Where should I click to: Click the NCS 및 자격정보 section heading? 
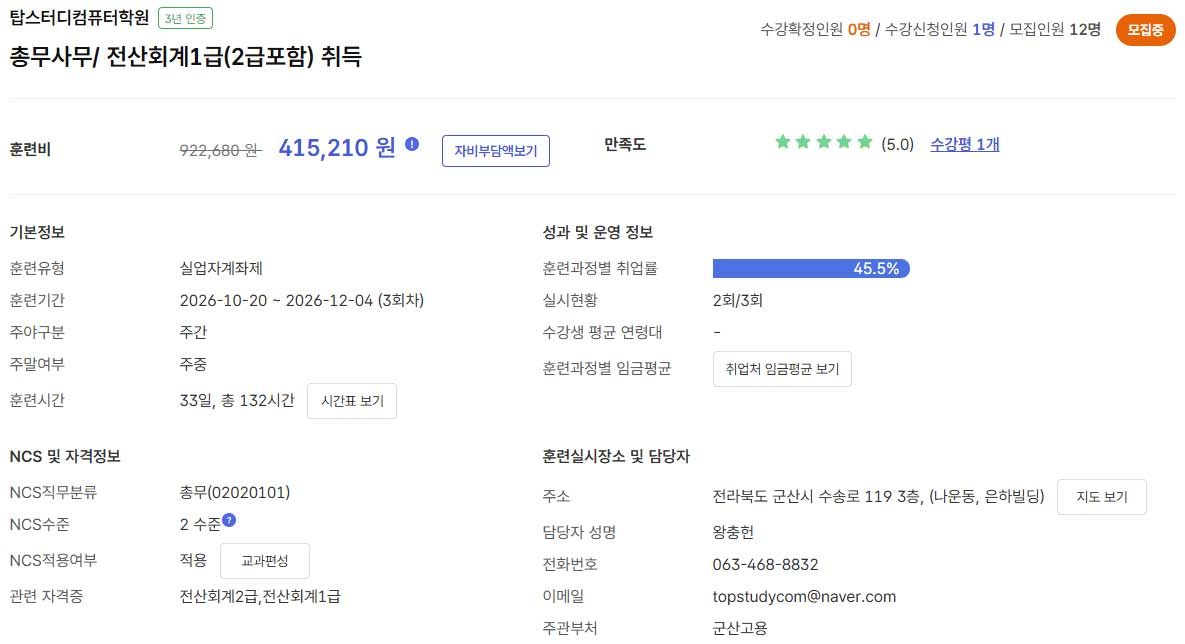tap(65, 457)
